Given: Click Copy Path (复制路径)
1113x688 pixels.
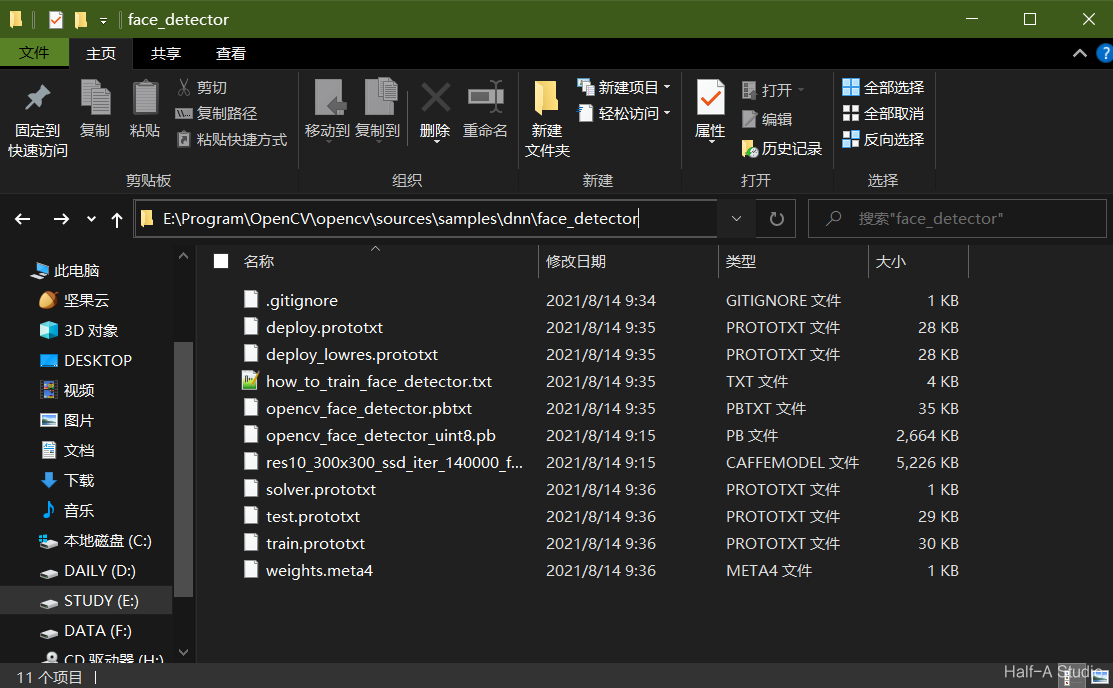Looking at the screenshot, I should coord(216,114).
